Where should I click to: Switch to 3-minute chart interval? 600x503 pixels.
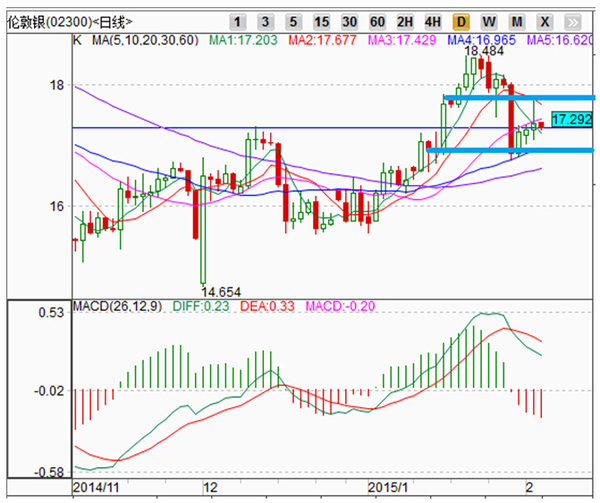(x=265, y=21)
